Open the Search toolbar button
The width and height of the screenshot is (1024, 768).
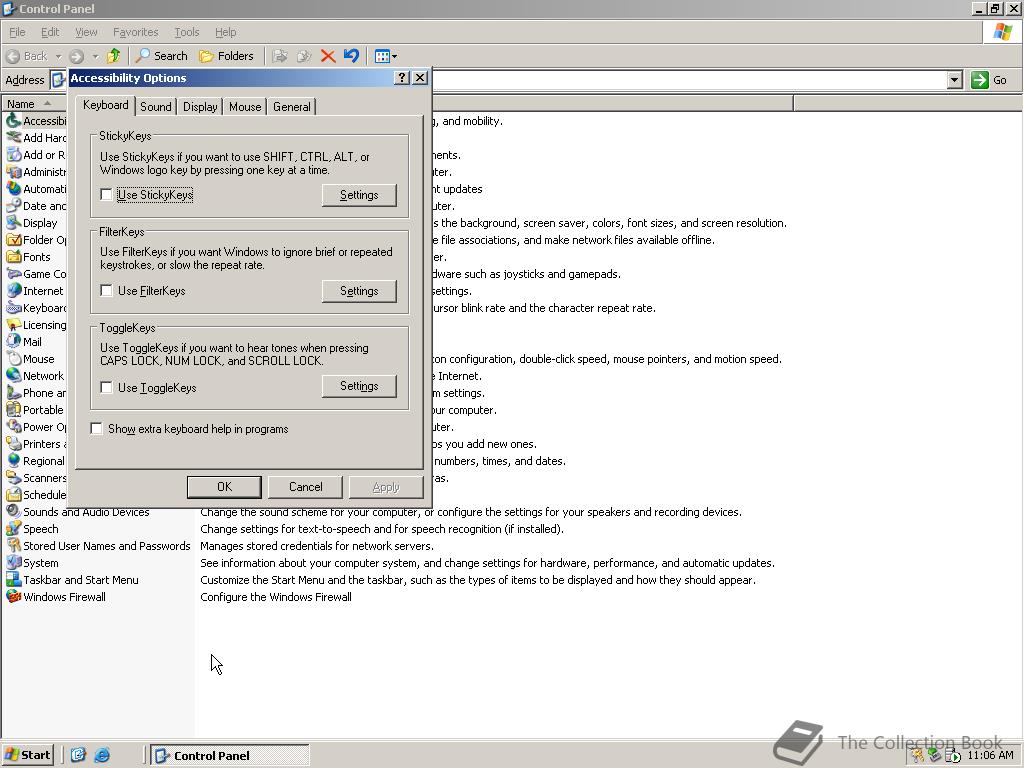162,56
